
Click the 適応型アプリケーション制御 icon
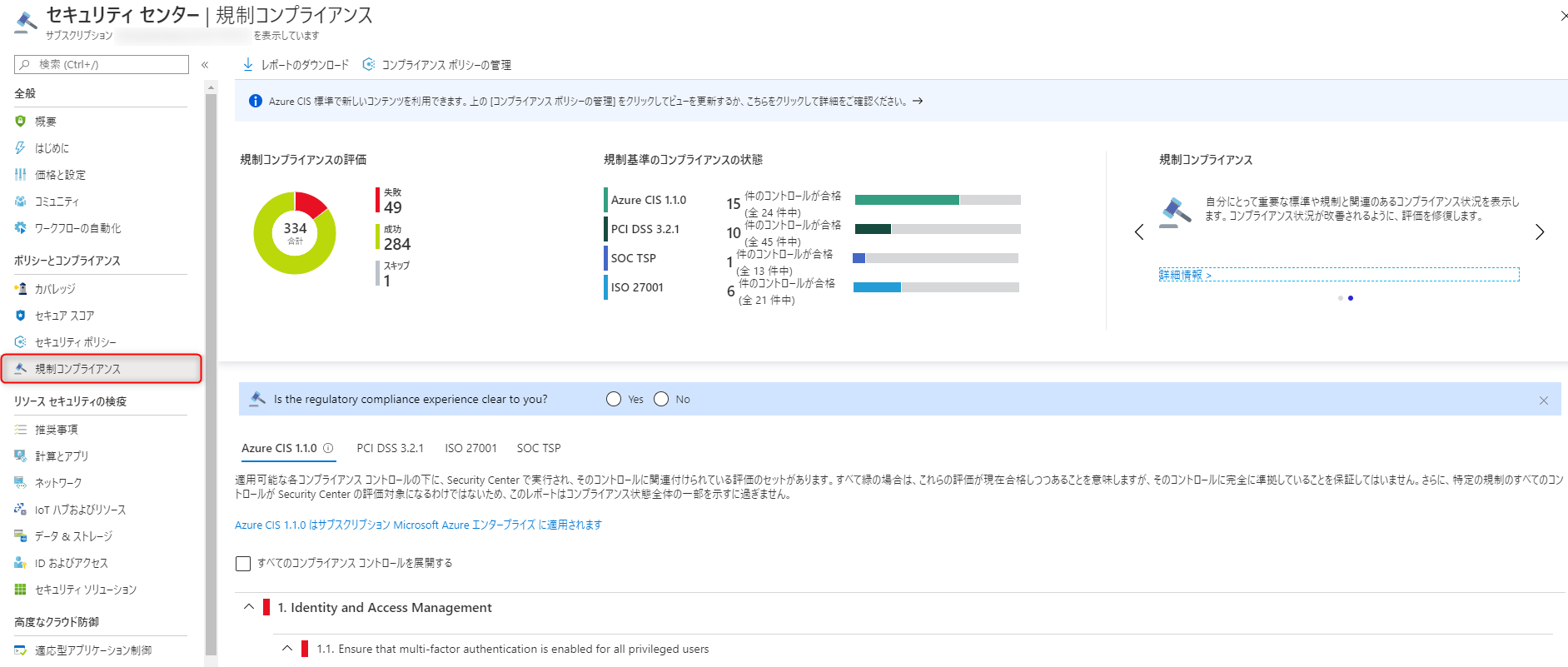[x=20, y=650]
